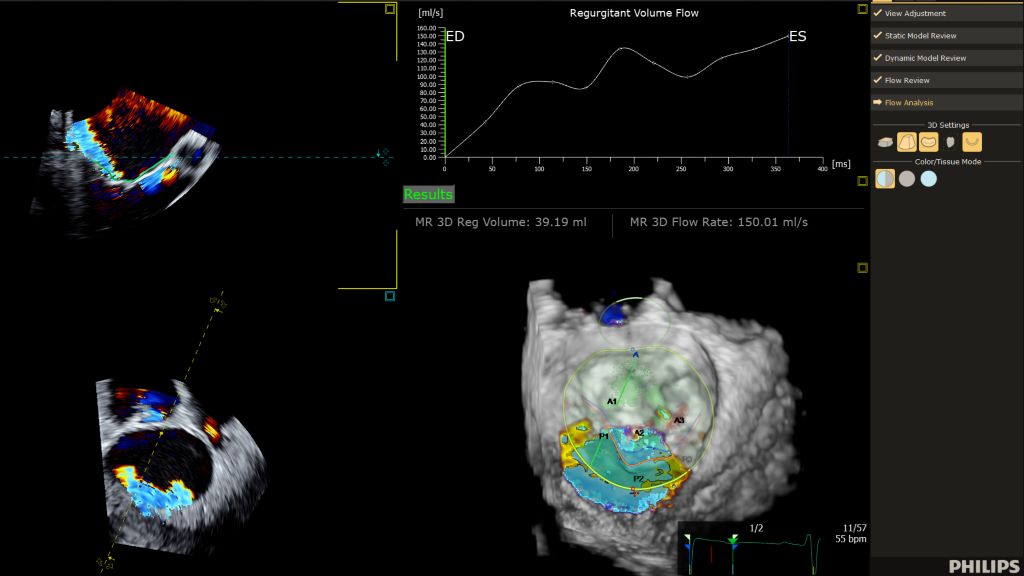Open the View Adjustment step
This screenshot has height=576, width=1024.
946,13
